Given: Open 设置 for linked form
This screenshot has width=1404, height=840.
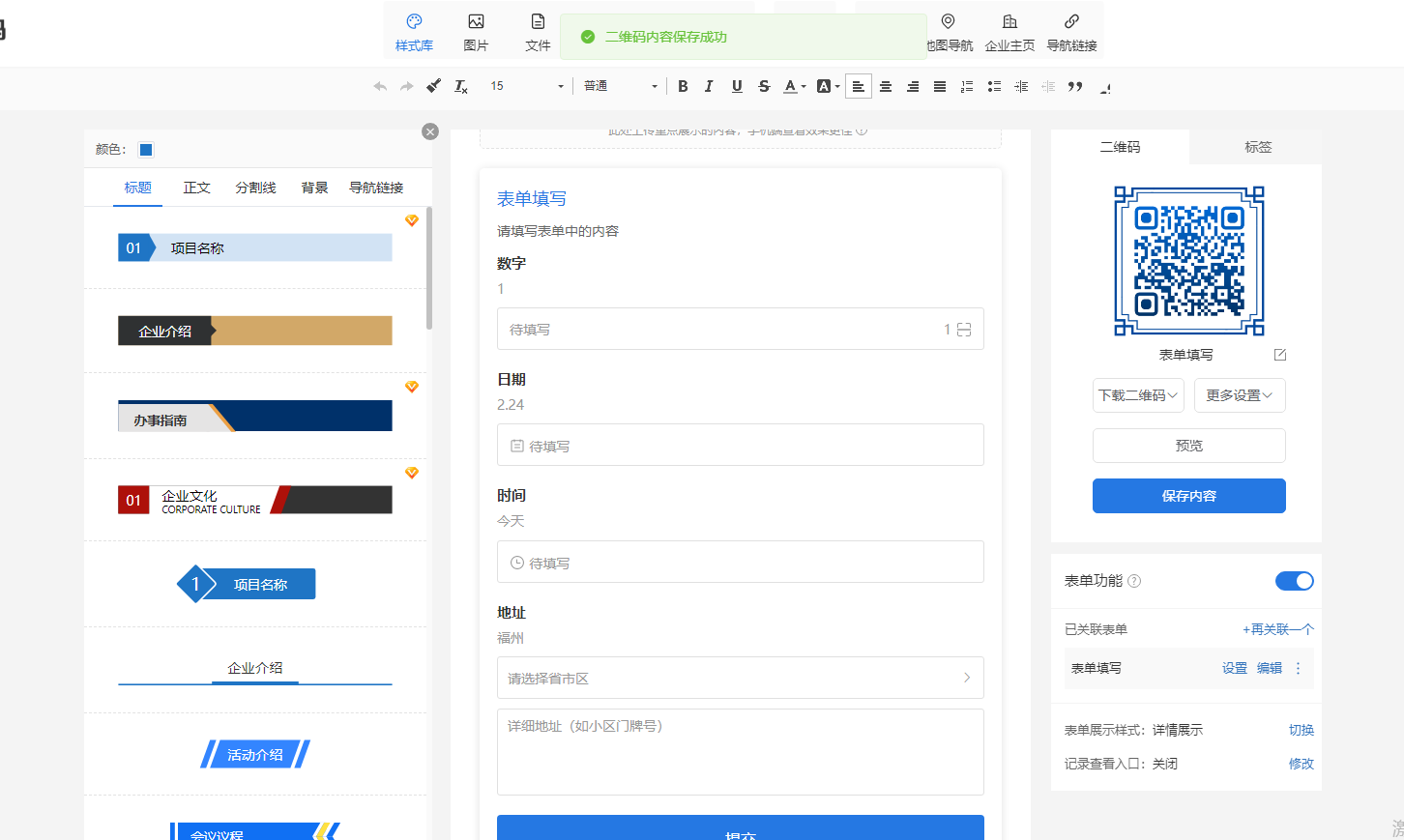Looking at the screenshot, I should point(1235,668).
